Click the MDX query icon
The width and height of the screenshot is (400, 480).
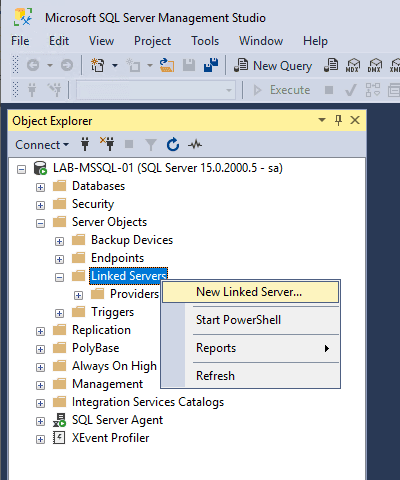pyautogui.click(x=353, y=65)
